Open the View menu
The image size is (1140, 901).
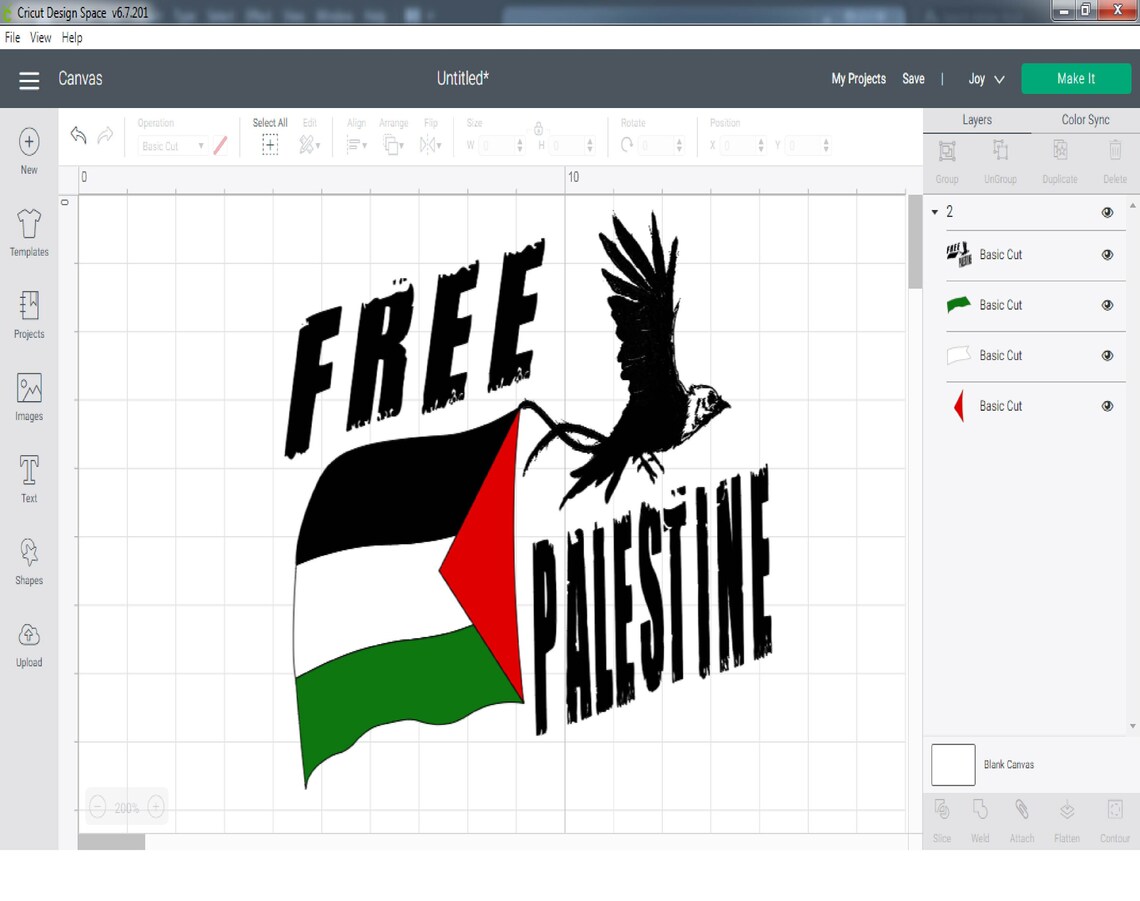[x=40, y=37]
